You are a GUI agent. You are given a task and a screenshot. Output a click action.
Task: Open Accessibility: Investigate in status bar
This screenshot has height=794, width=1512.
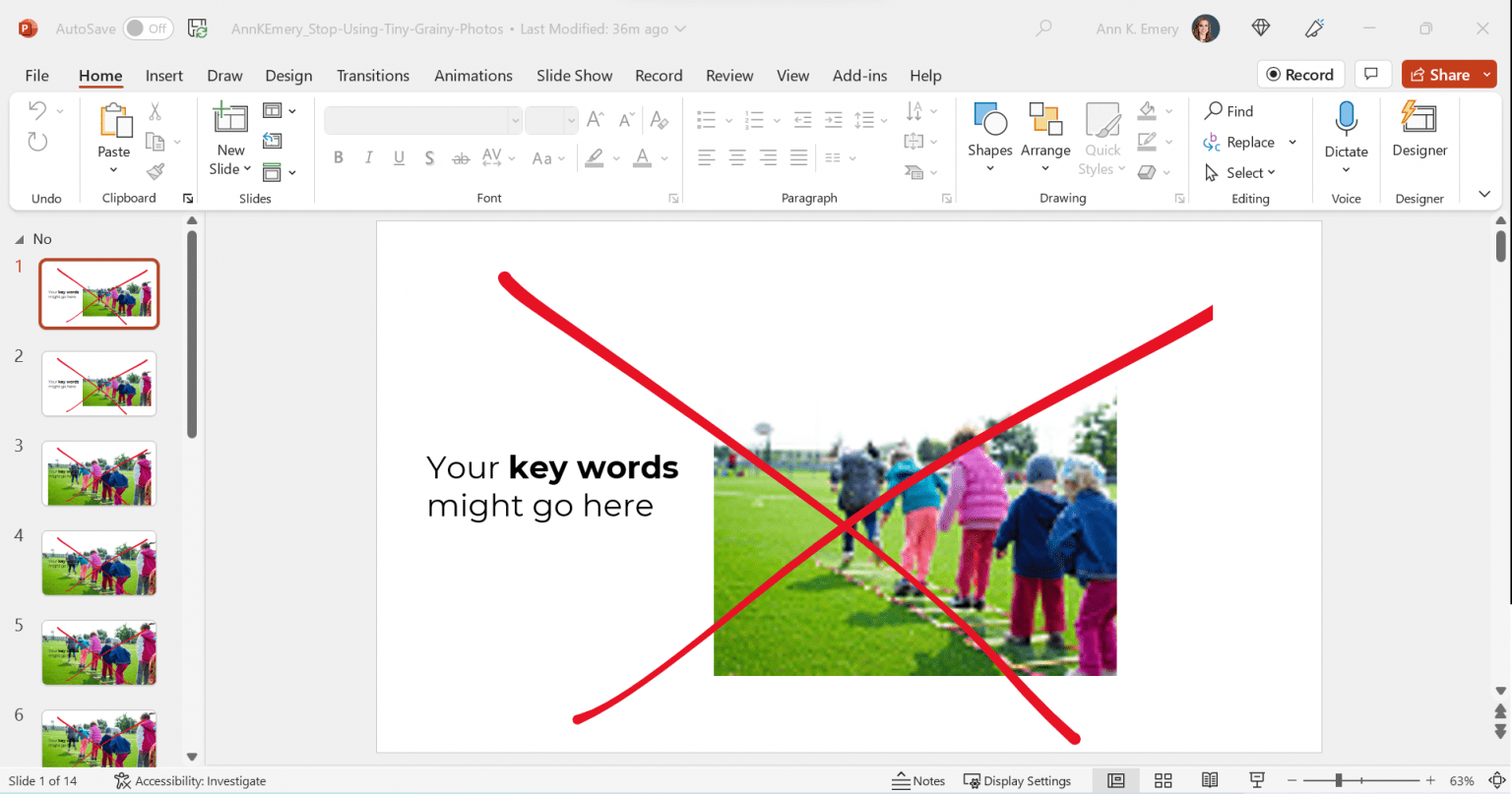pyautogui.click(x=190, y=780)
